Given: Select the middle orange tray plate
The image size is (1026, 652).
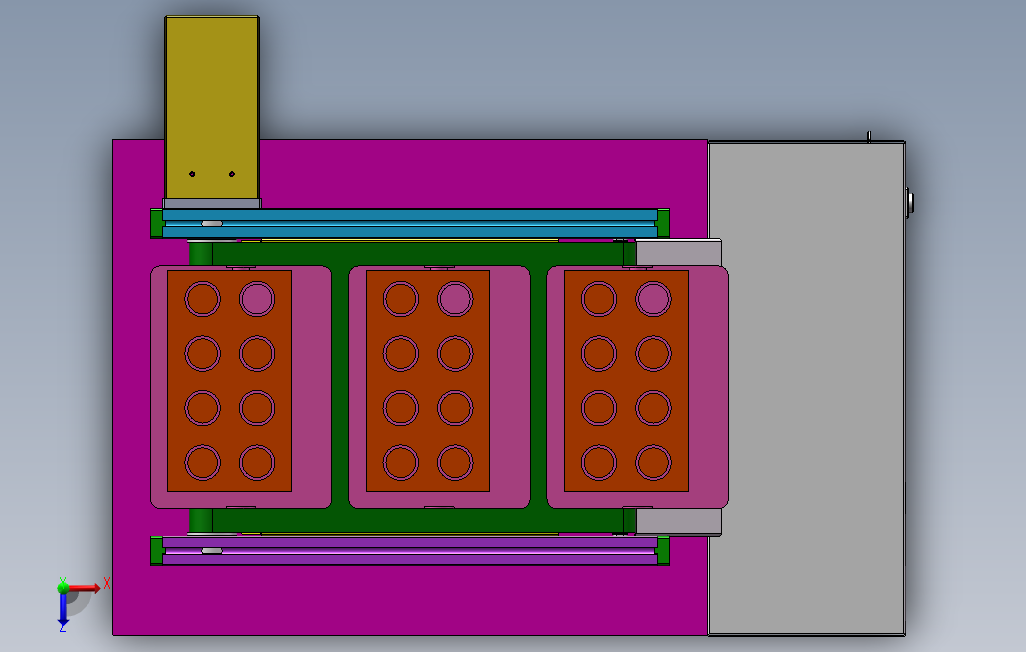Looking at the screenshot, I should pos(428,380).
